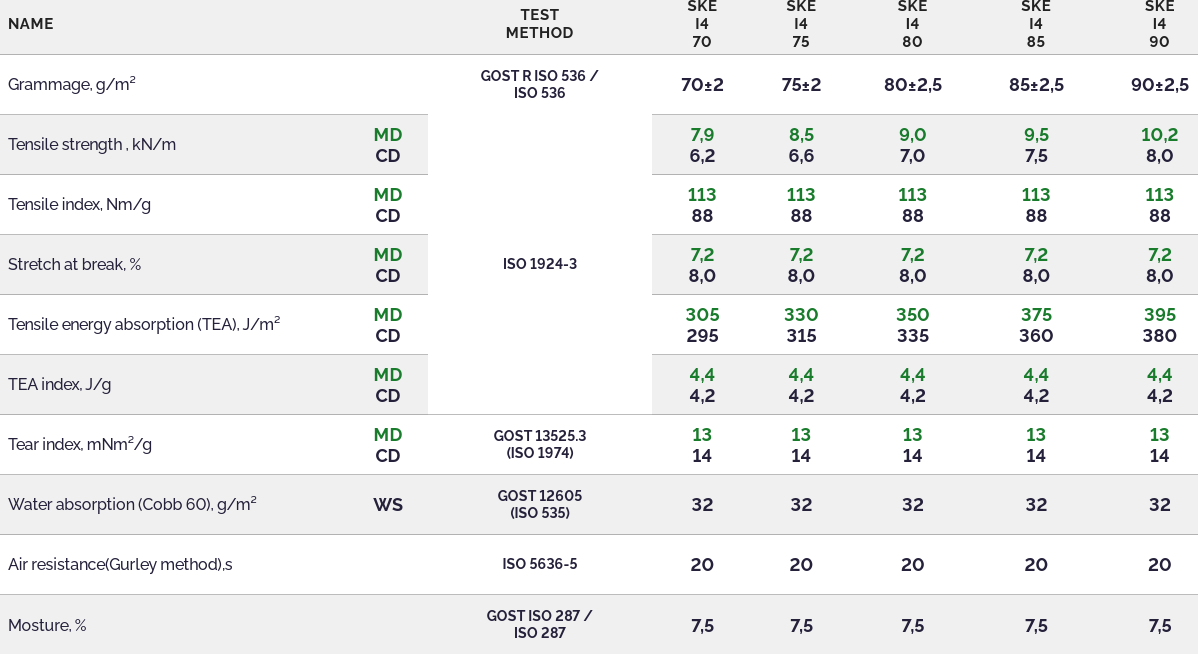Select the 70±2 grammage value

(702, 85)
